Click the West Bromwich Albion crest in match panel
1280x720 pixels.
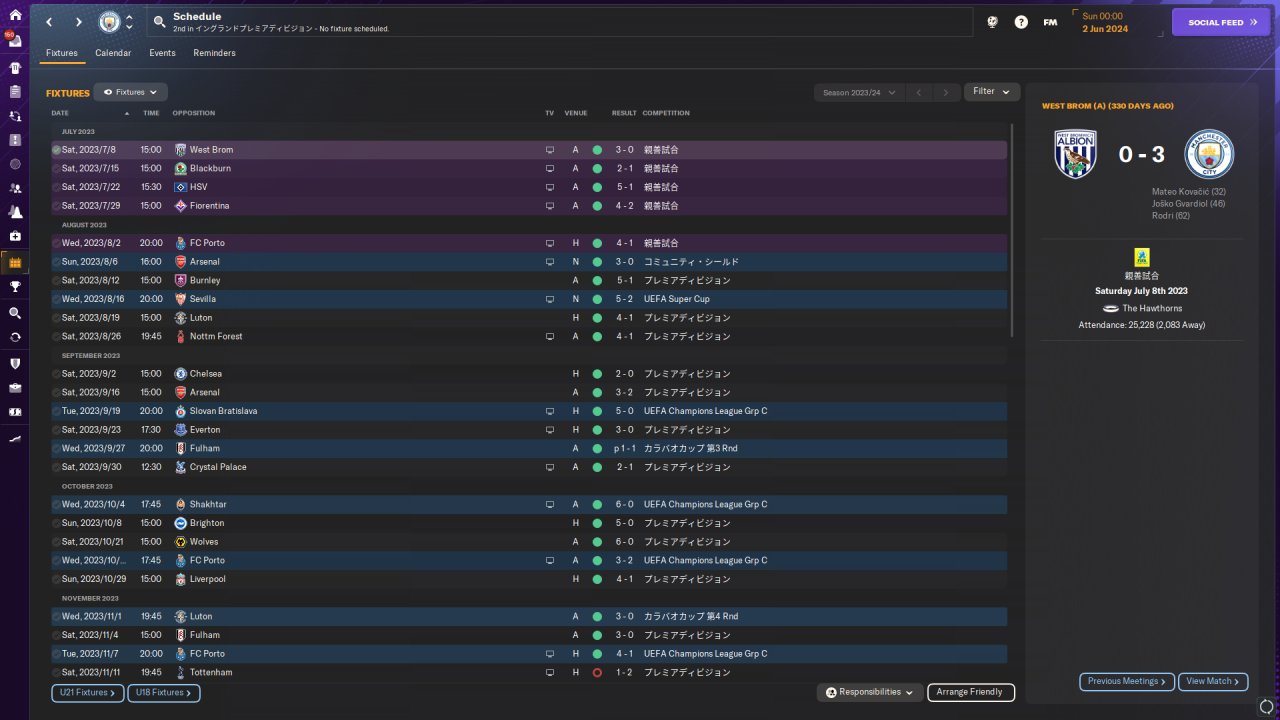coord(1075,154)
